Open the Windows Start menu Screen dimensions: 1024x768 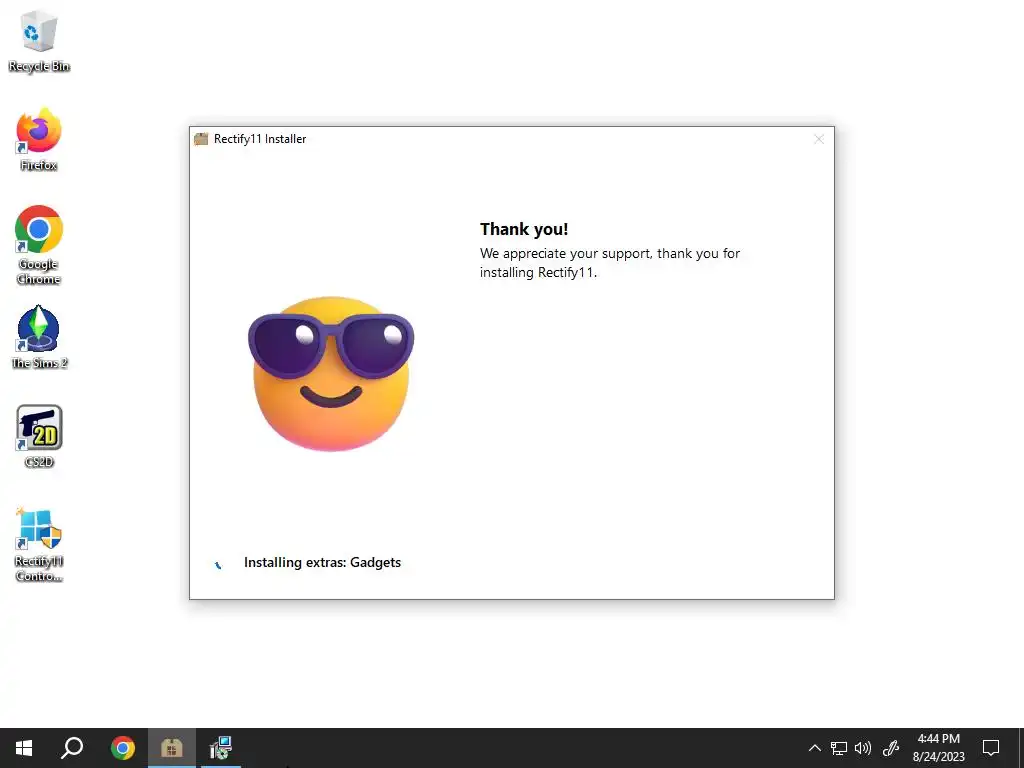tap(24, 748)
